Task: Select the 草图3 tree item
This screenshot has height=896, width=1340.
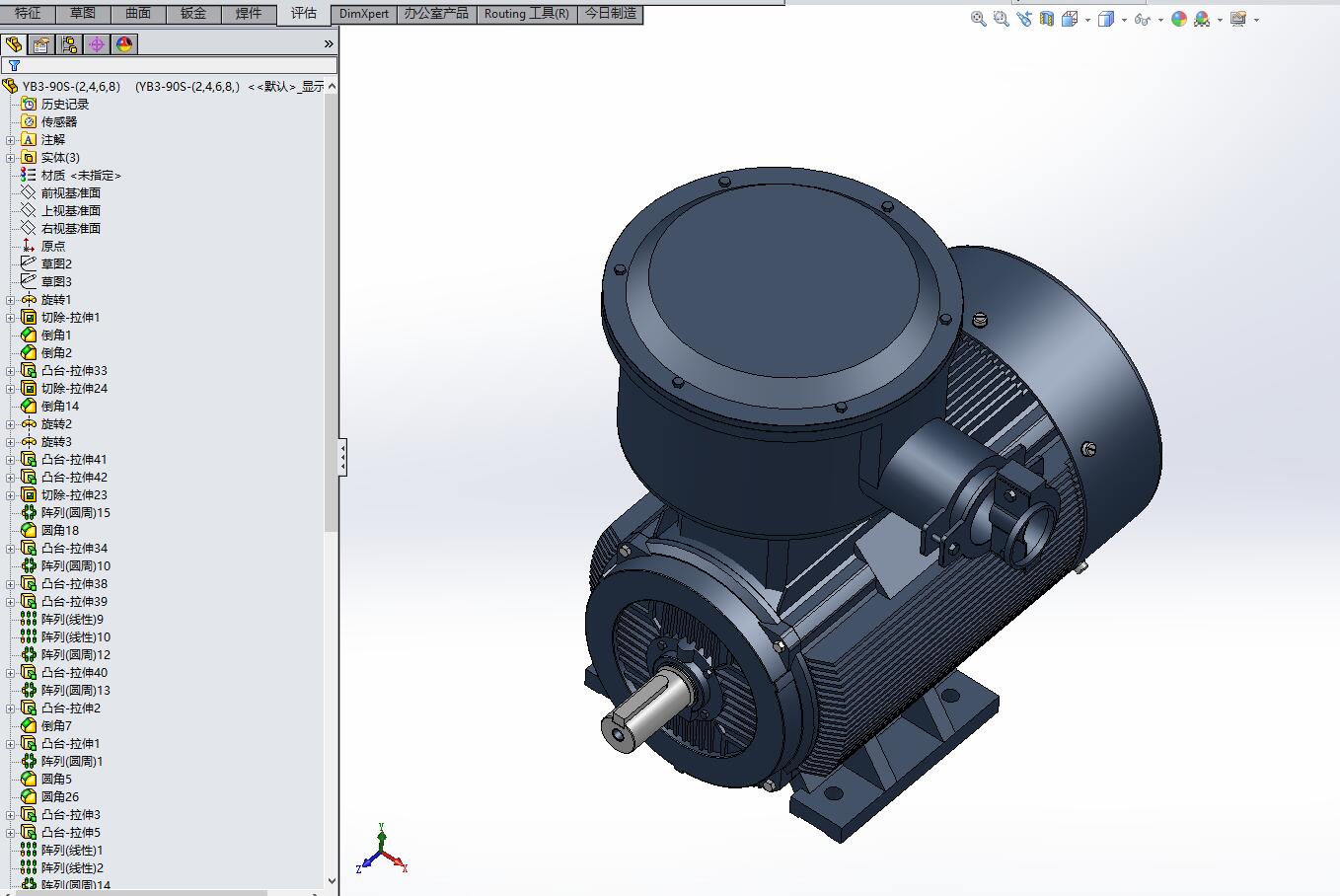Action: pos(56,281)
